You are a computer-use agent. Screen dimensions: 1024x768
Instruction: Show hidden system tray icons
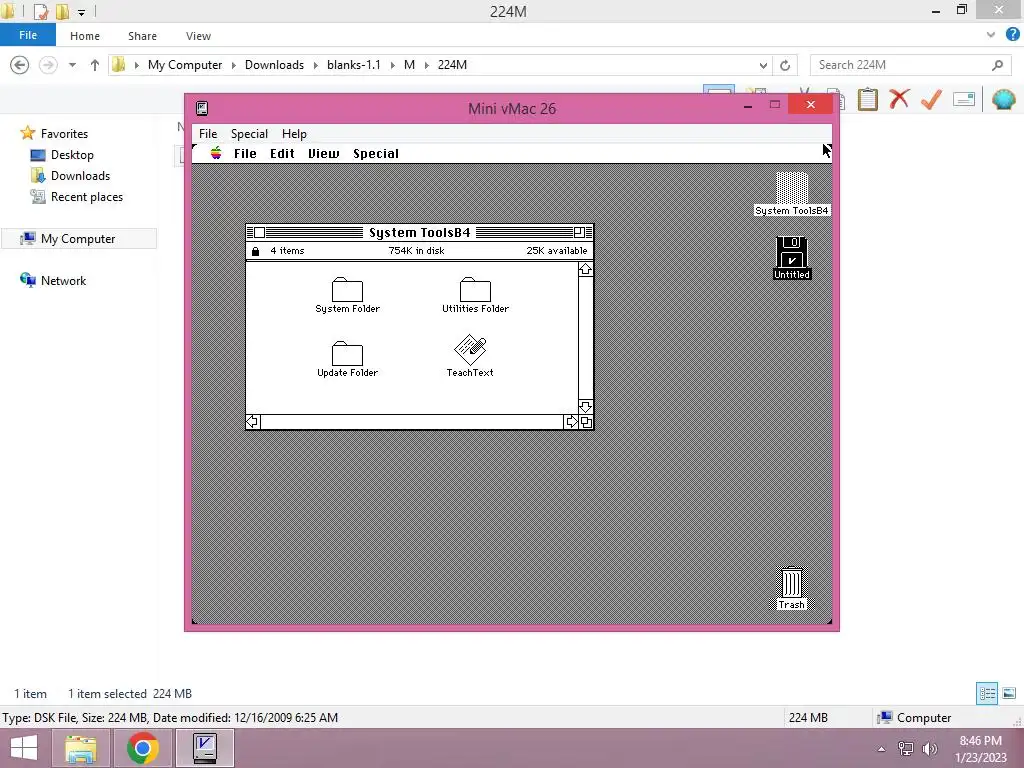[x=882, y=749]
